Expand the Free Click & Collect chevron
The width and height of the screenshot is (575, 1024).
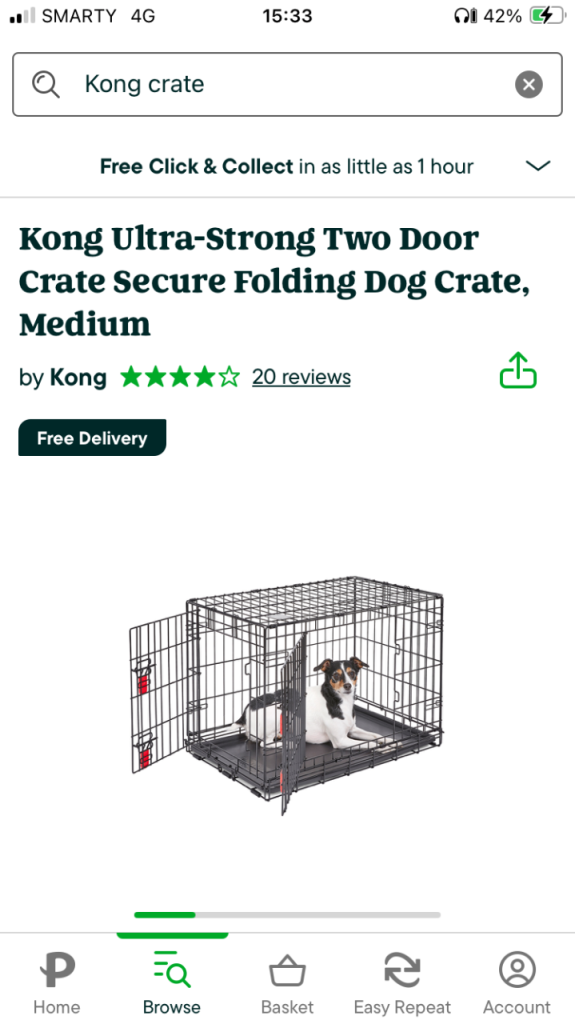point(538,166)
